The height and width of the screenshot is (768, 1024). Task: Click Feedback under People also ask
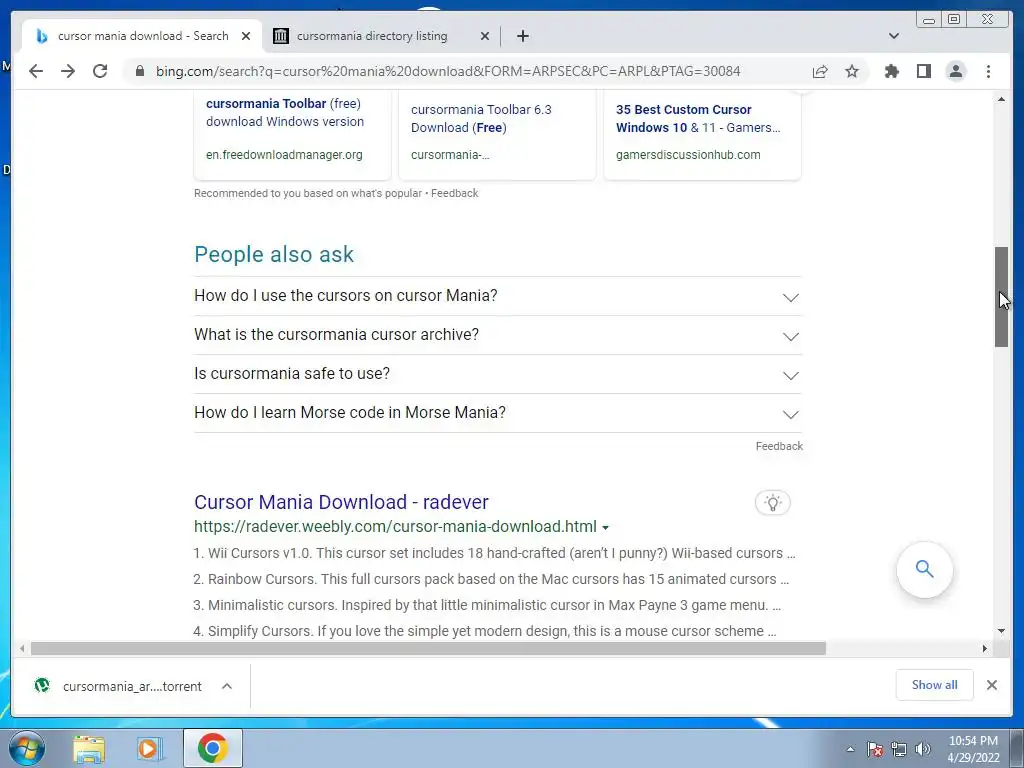click(779, 446)
